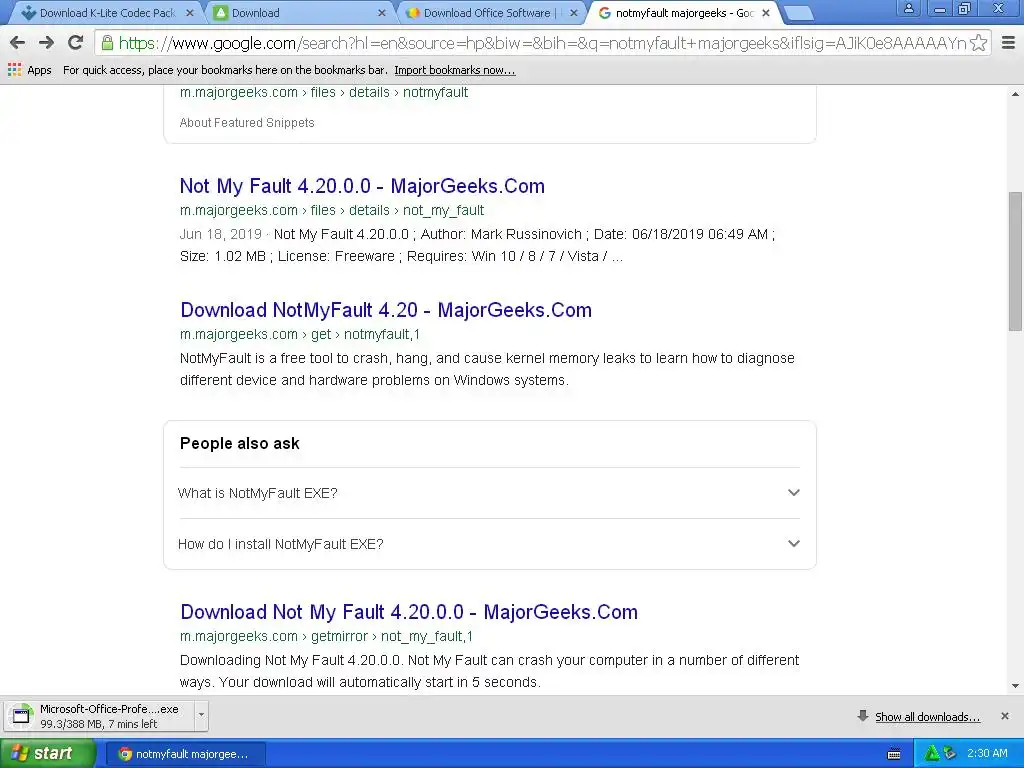Open the Windows Start button

pyautogui.click(x=48, y=754)
